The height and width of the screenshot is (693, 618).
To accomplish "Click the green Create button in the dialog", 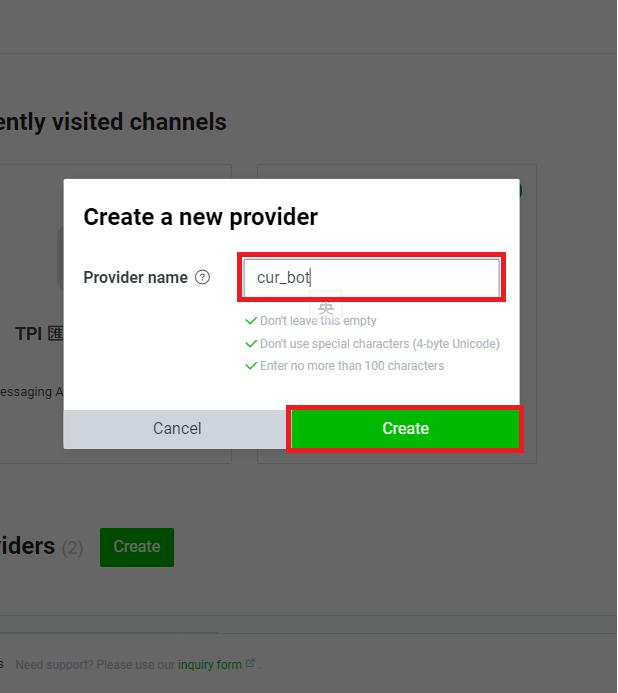I will (x=405, y=428).
